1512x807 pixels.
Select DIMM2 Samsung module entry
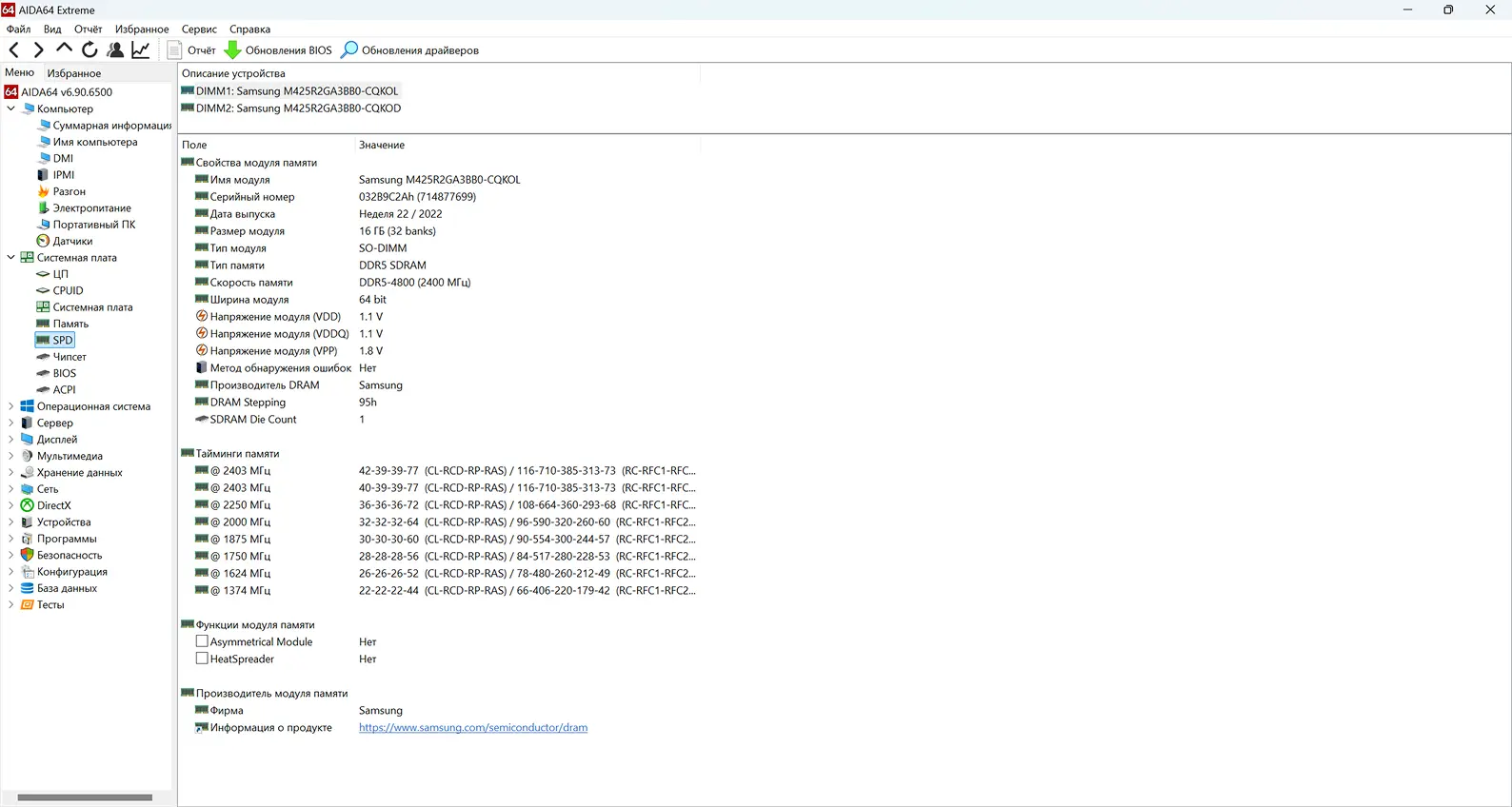[297, 108]
